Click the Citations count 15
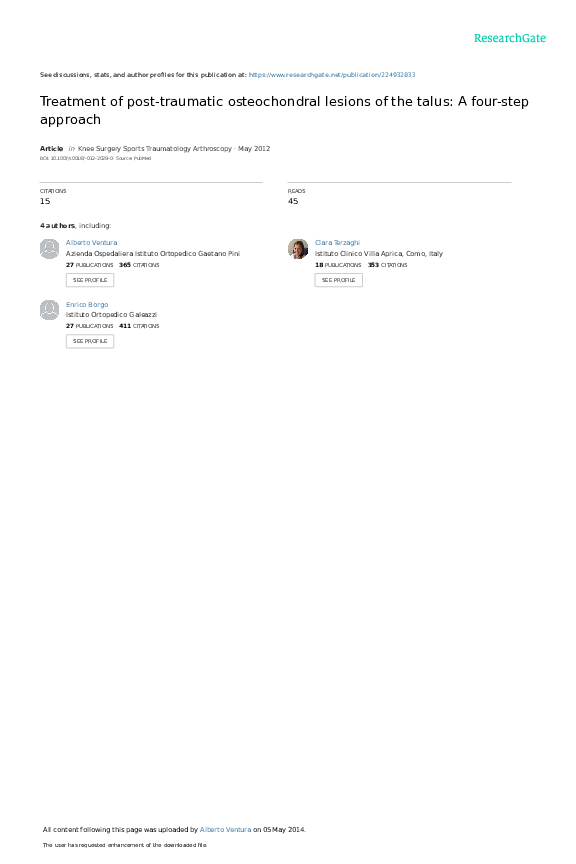Image resolution: width=576 pixels, height=864 pixels. coord(45,201)
